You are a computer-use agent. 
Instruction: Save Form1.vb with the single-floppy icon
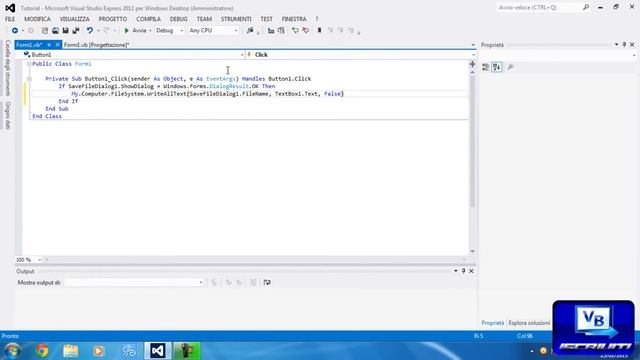pyautogui.click(x=65, y=31)
